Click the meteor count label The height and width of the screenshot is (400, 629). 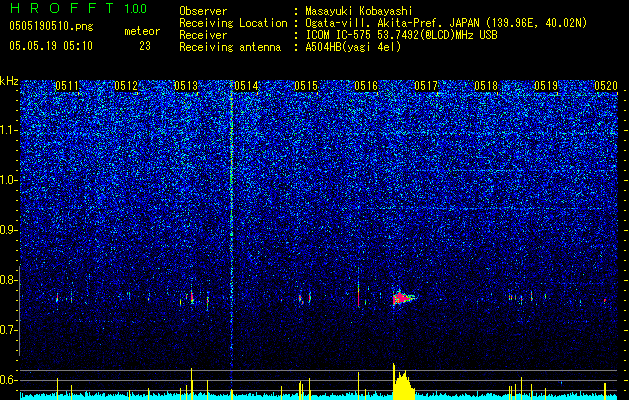pos(142,31)
